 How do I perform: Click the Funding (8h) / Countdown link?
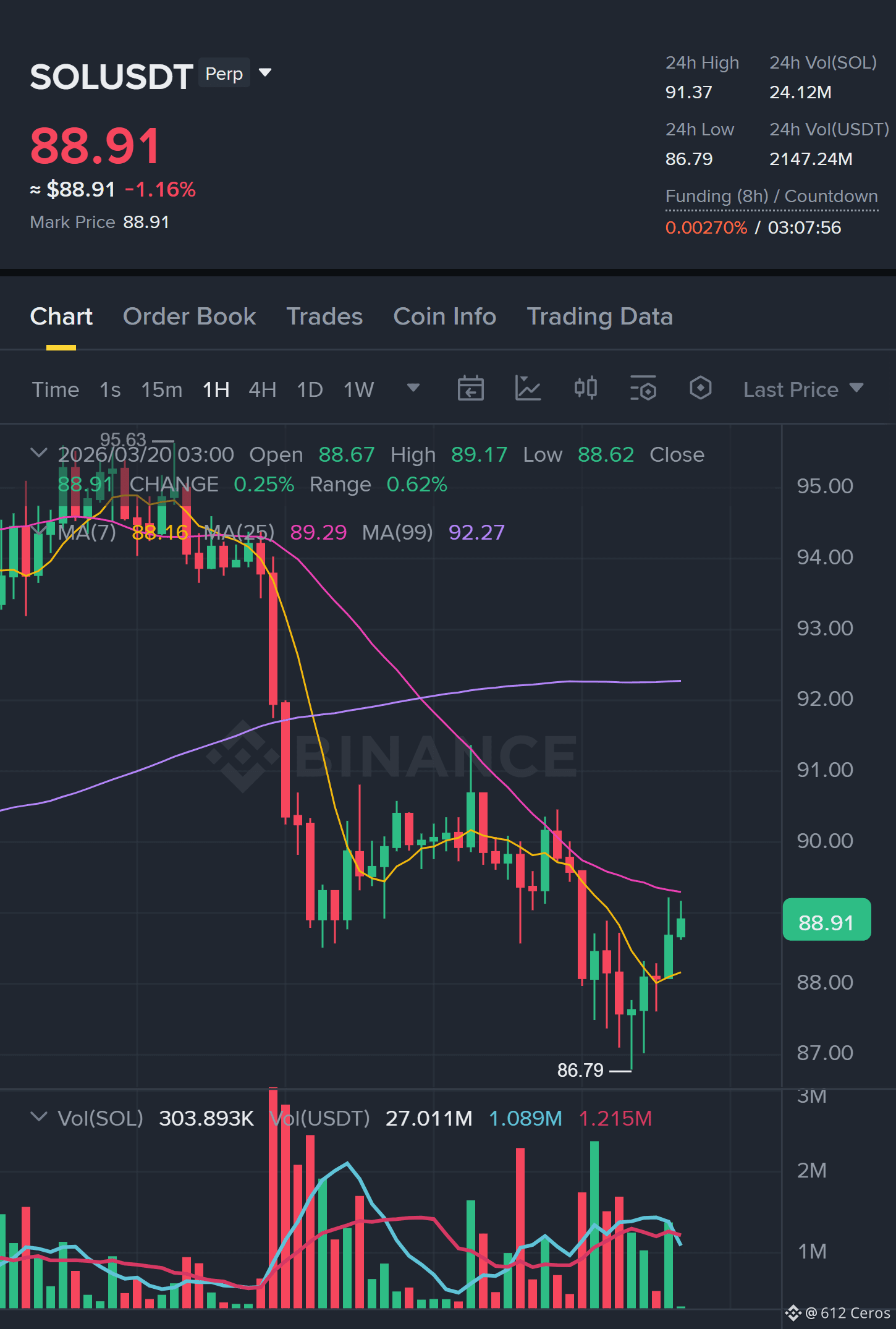click(772, 197)
